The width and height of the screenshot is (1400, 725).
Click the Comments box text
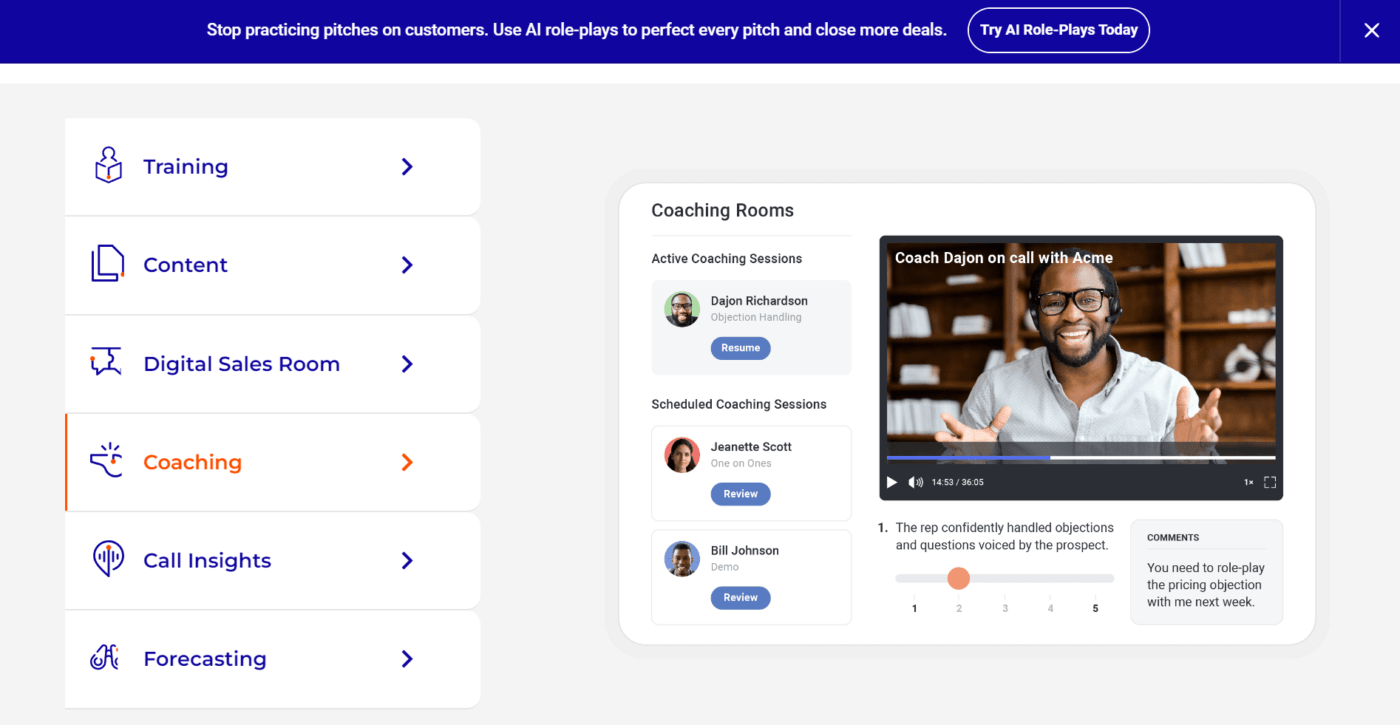1206,585
